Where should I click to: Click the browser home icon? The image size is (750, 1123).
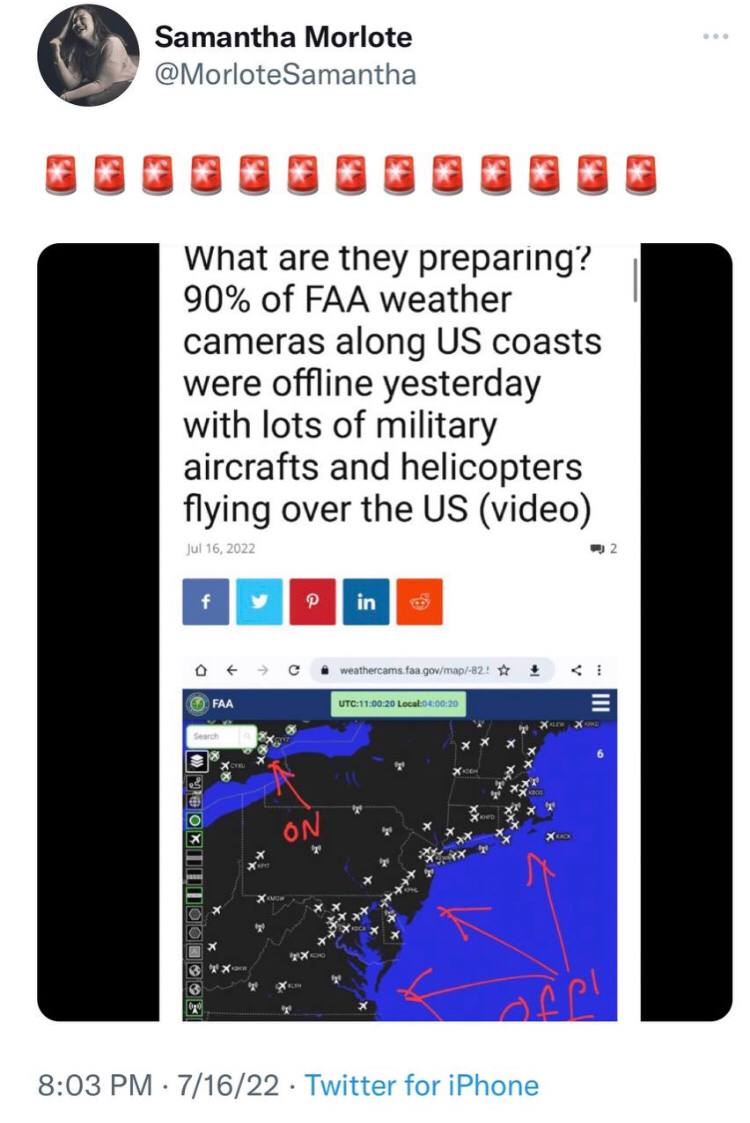click(x=201, y=671)
